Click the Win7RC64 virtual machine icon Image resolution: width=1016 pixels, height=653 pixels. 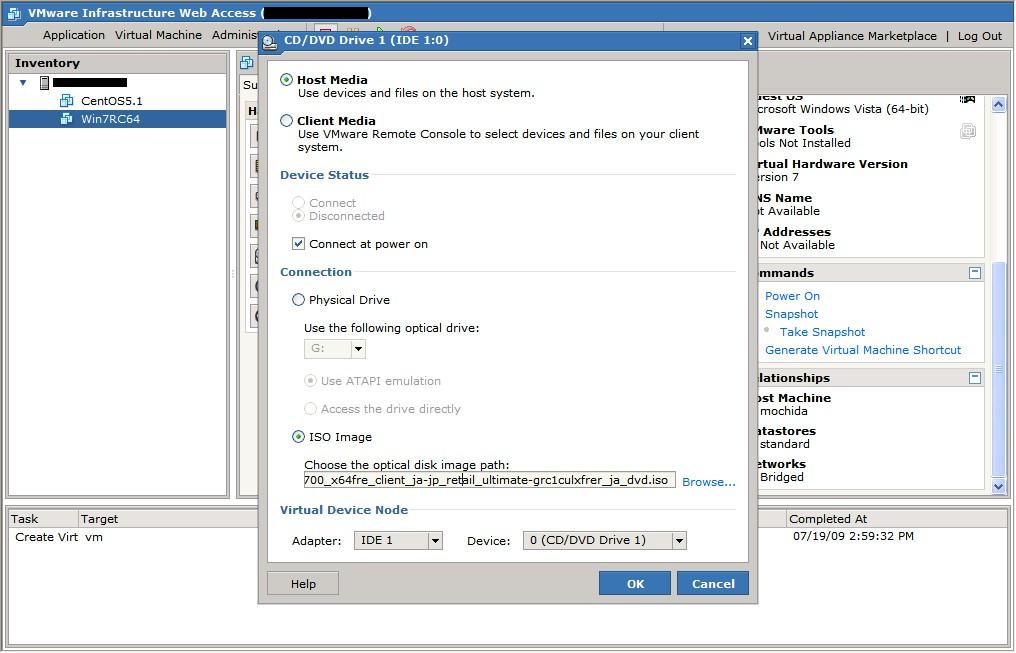66,119
